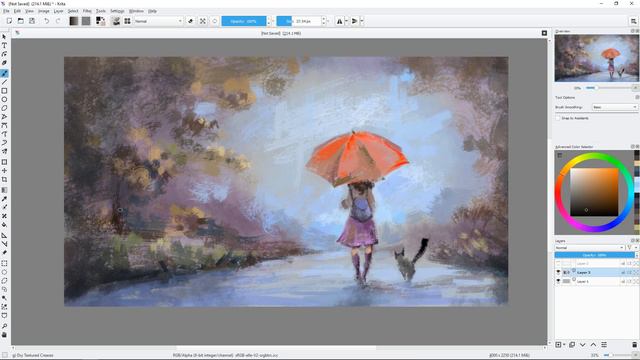This screenshot has width=640, height=360.
Task: Save the document using toolbar icon
Action: (32, 21)
